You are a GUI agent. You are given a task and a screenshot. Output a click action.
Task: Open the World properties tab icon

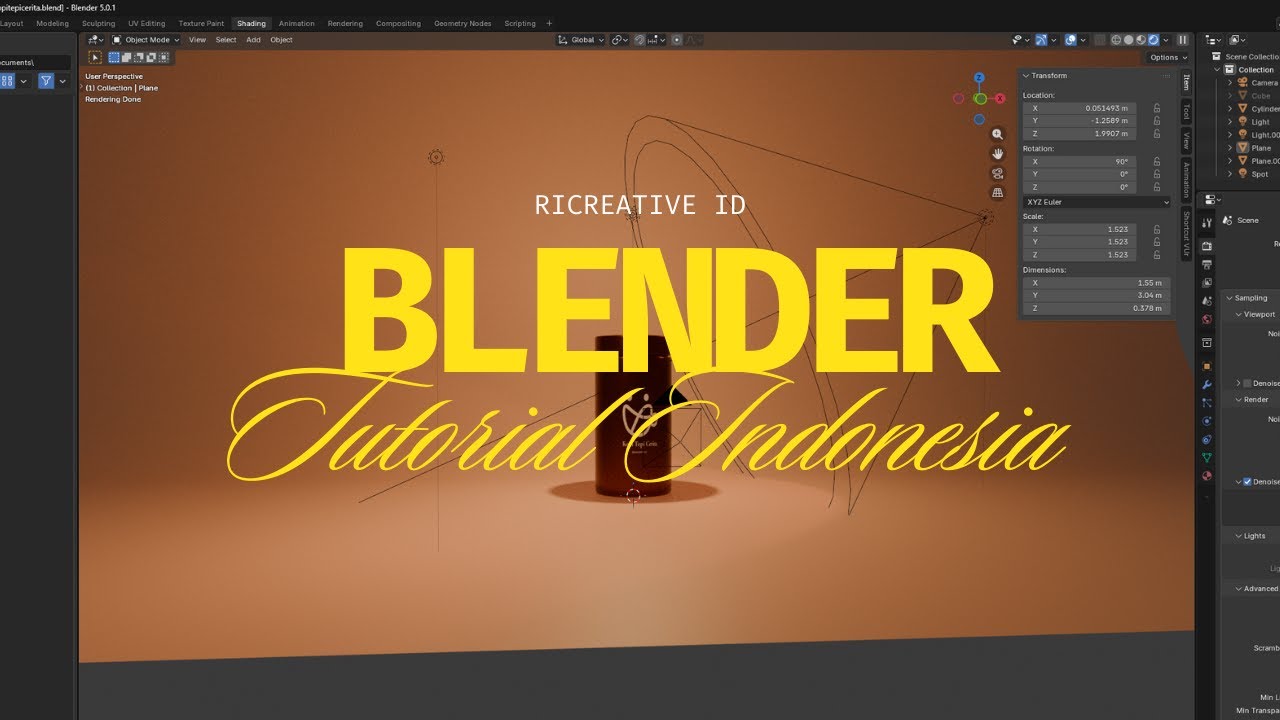(x=1207, y=319)
